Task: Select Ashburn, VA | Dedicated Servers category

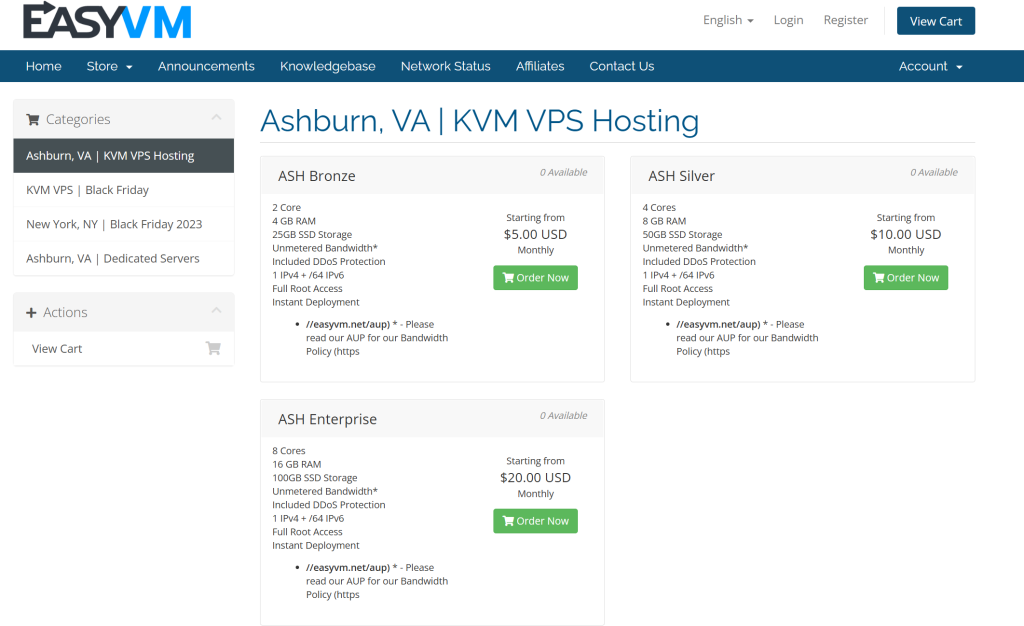Action: 123,258
